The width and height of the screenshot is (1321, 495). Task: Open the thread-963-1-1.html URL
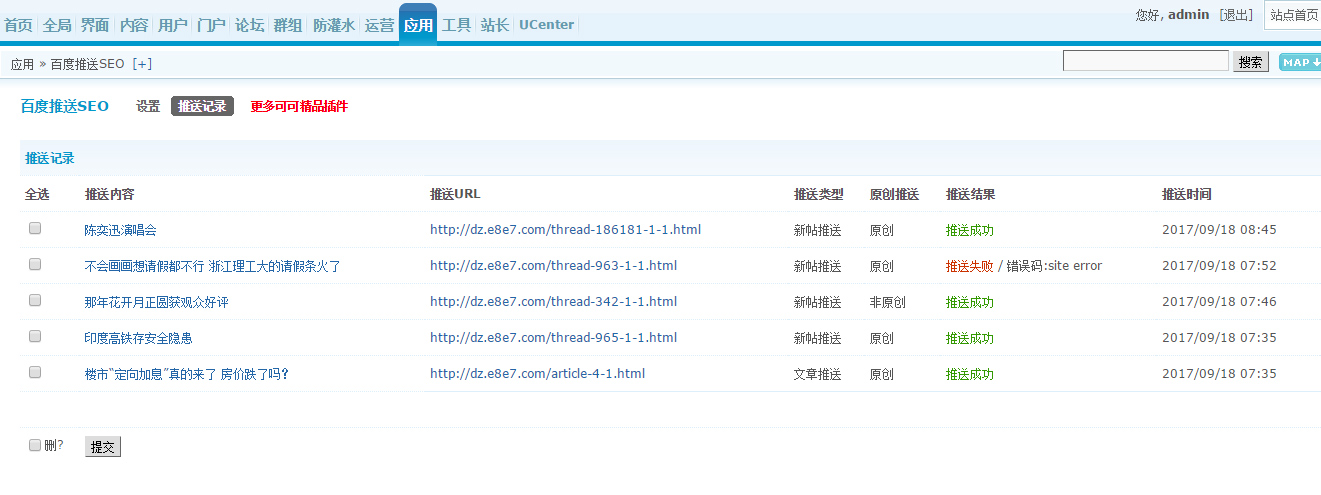(x=553, y=265)
